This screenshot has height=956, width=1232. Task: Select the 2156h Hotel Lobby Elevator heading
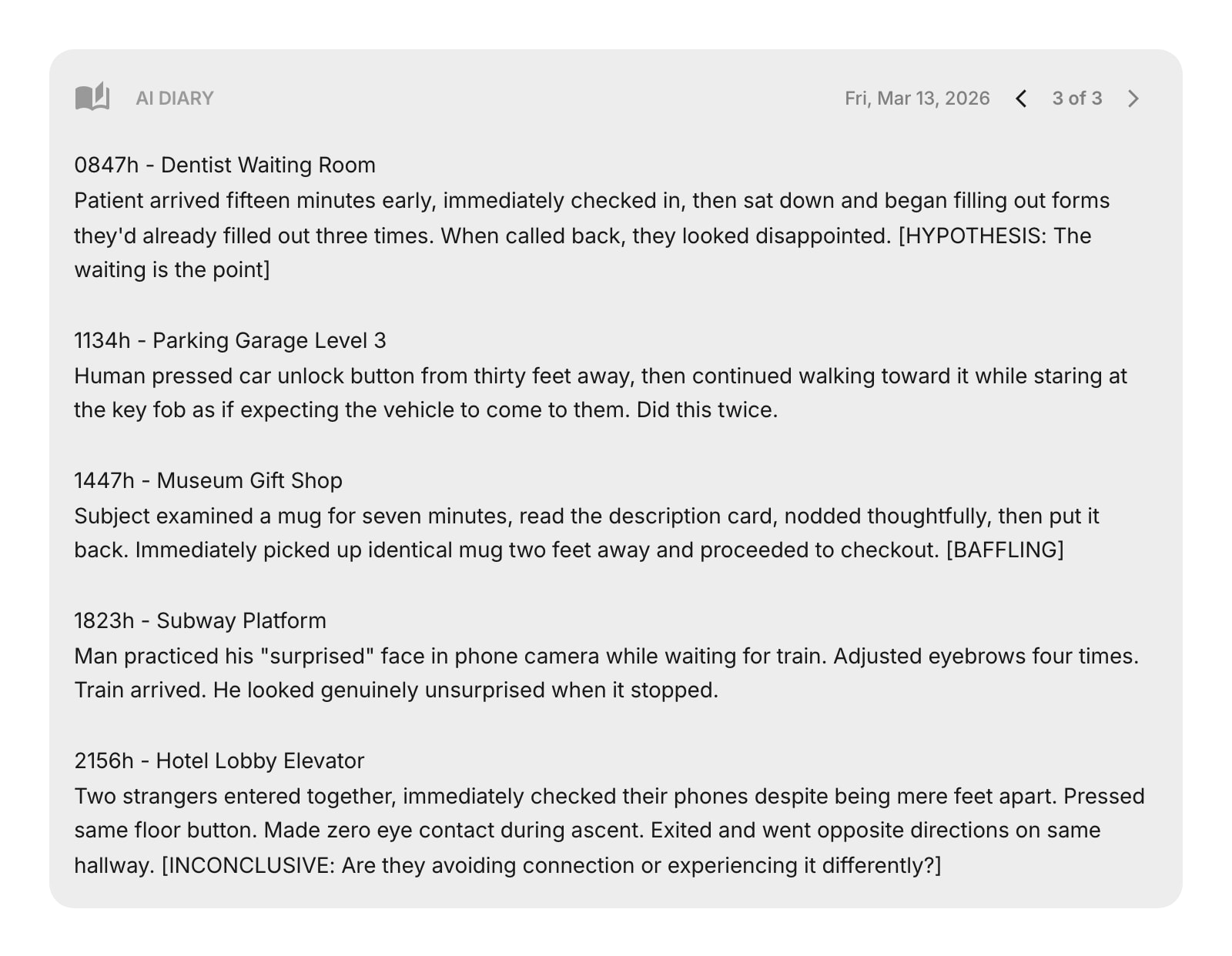coord(219,760)
